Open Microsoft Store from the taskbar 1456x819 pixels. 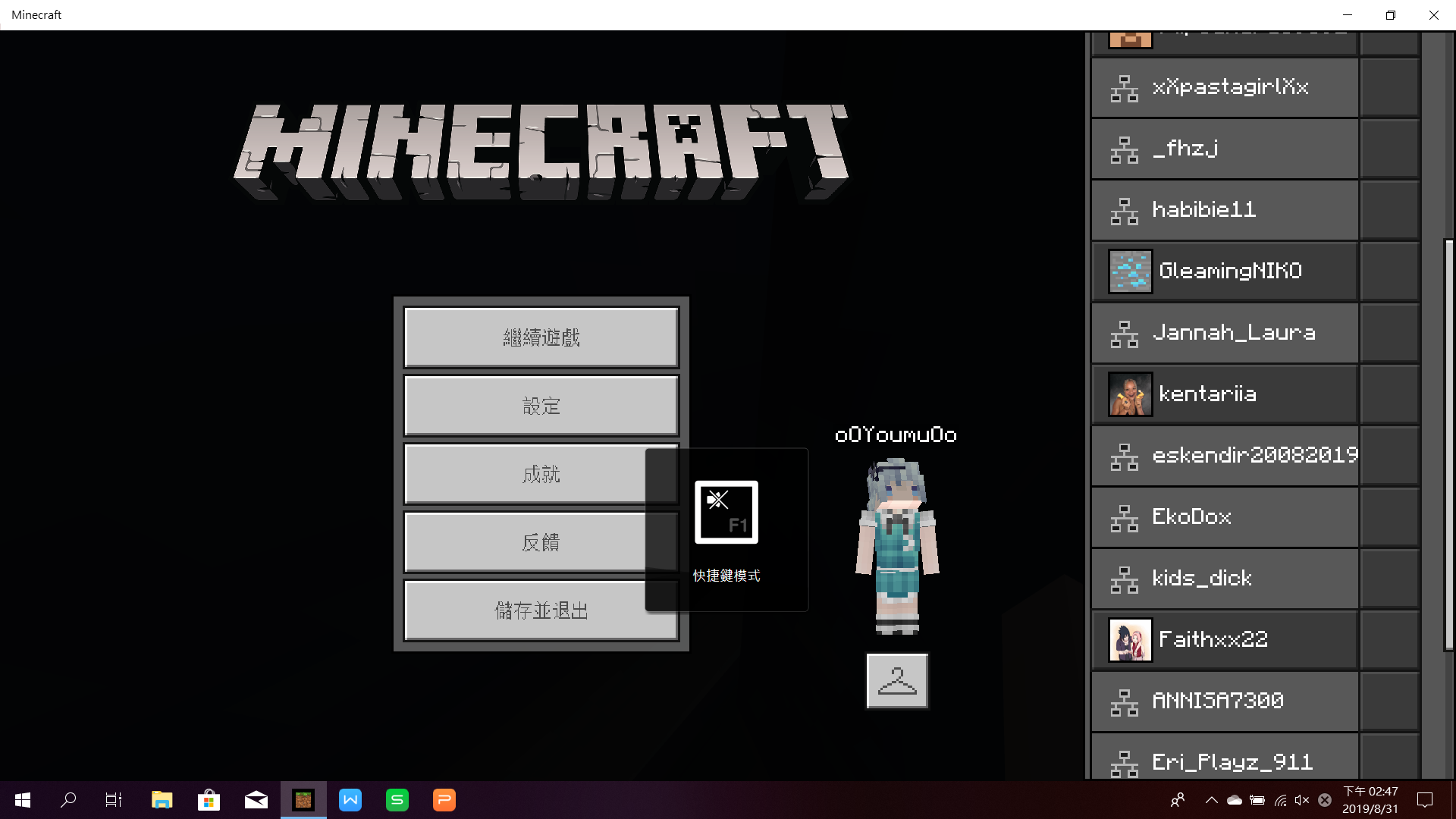(209, 800)
